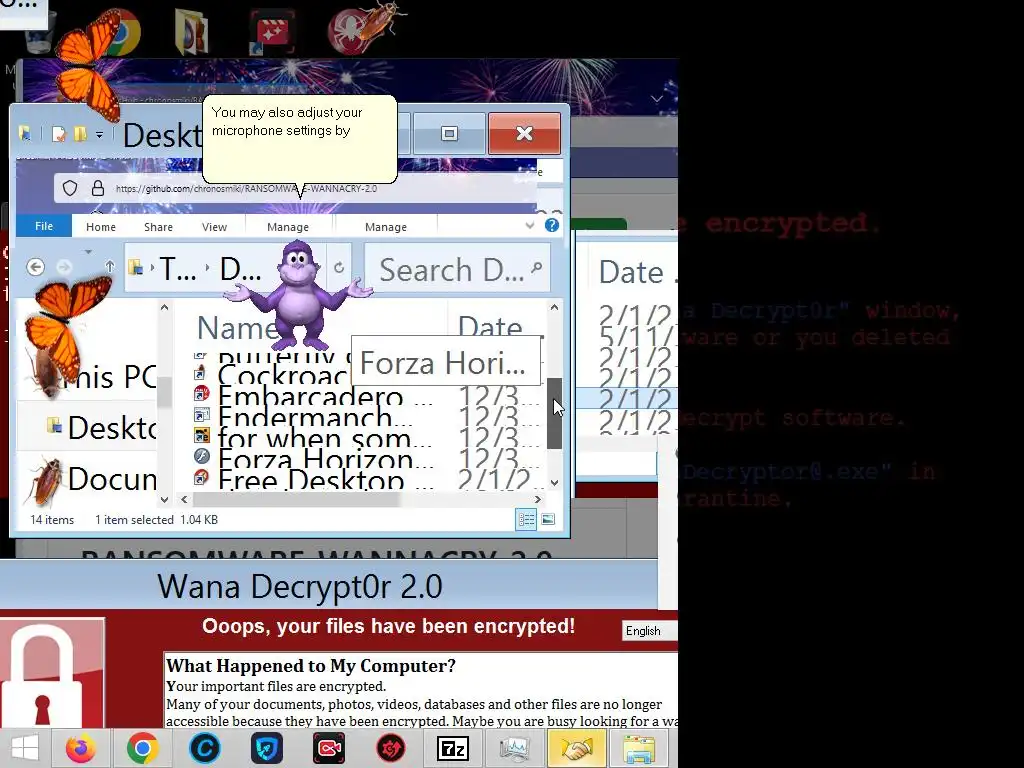This screenshot has height=768, width=1024.
Task: Open the Manage tab next to View
Action: (x=288, y=227)
